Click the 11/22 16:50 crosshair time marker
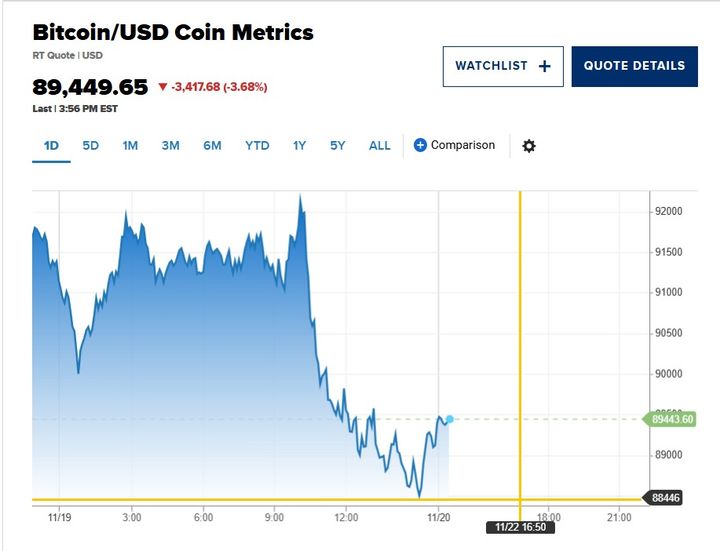This screenshot has height=551, width=720. (x=519, y=527)
